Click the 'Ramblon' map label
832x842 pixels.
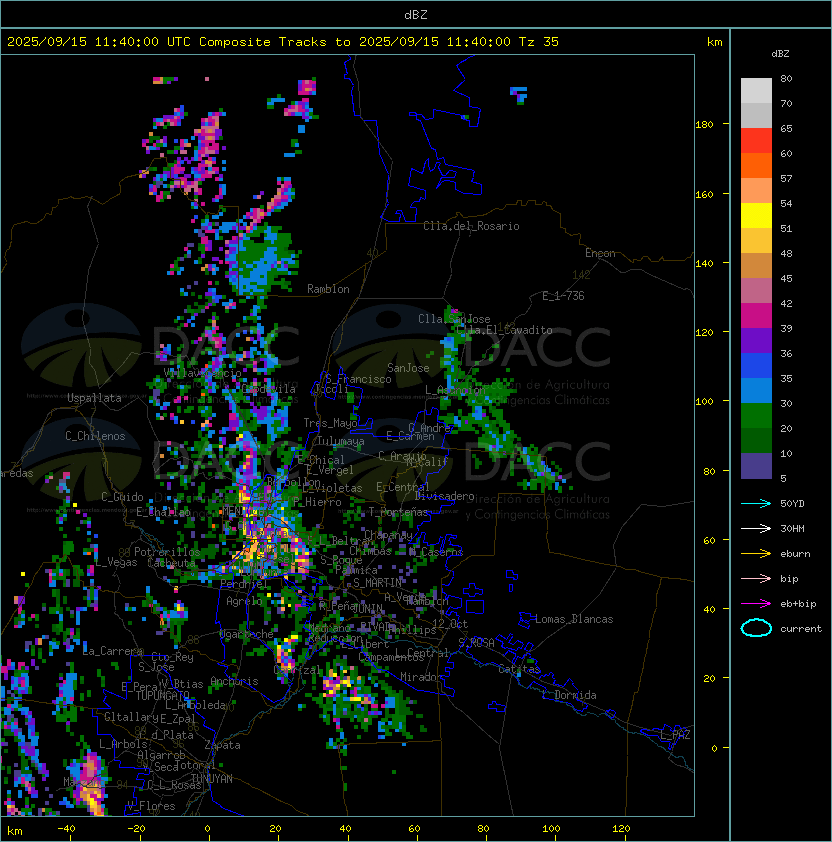point(328,289)
